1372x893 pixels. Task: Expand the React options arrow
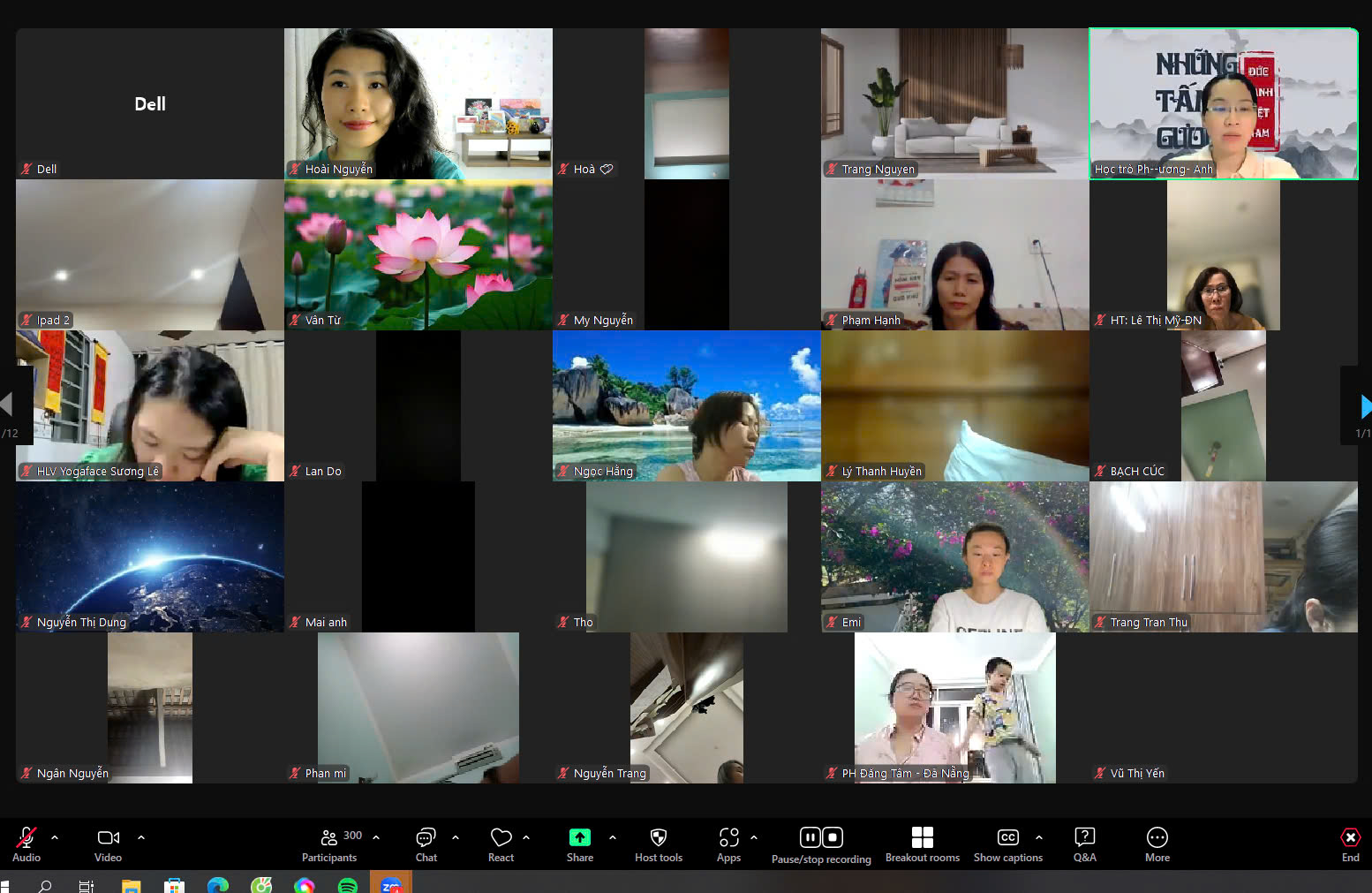pyautogui.click(x=526, y=836)
